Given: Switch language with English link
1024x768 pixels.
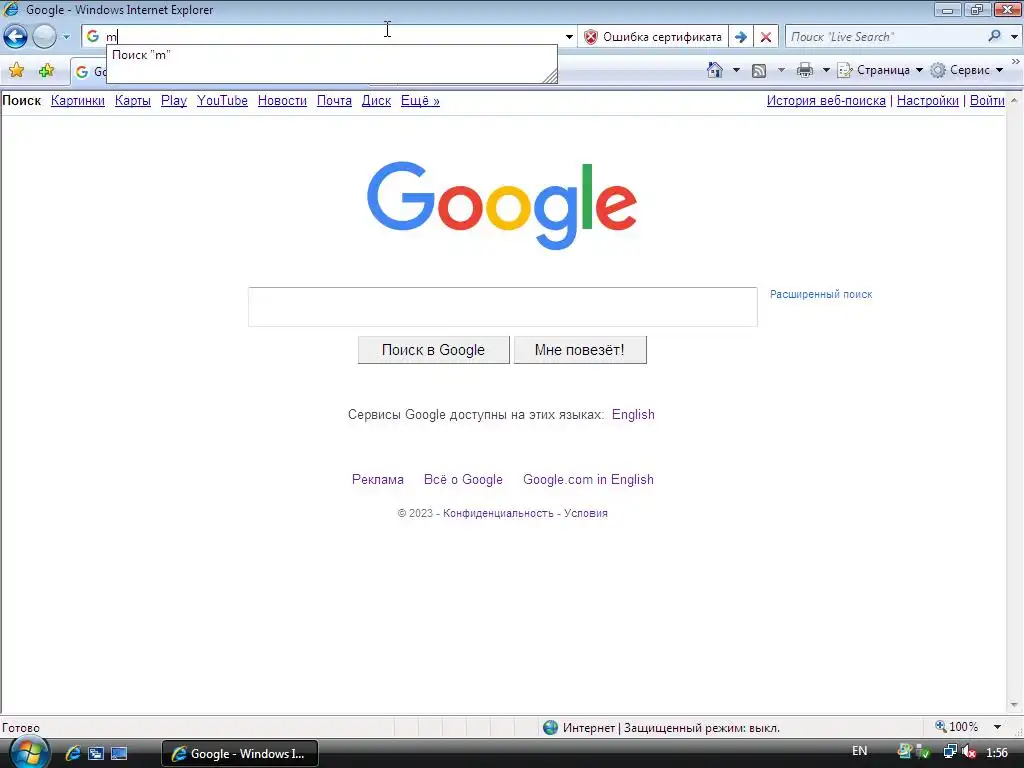Looking at the screenshot, I should pyautogui.click(x=633, y=415).
